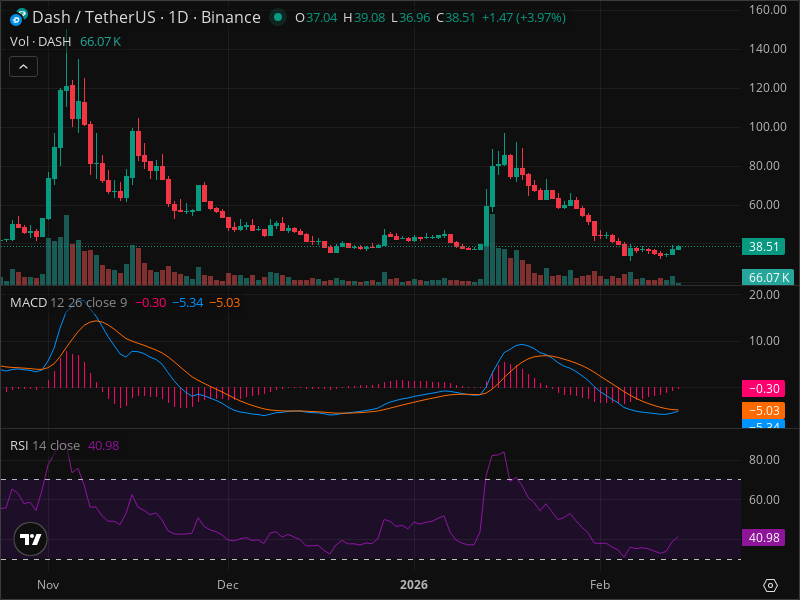
Task: Collapse the indicator legend chevron button
Action: click(x=23, y=67)
